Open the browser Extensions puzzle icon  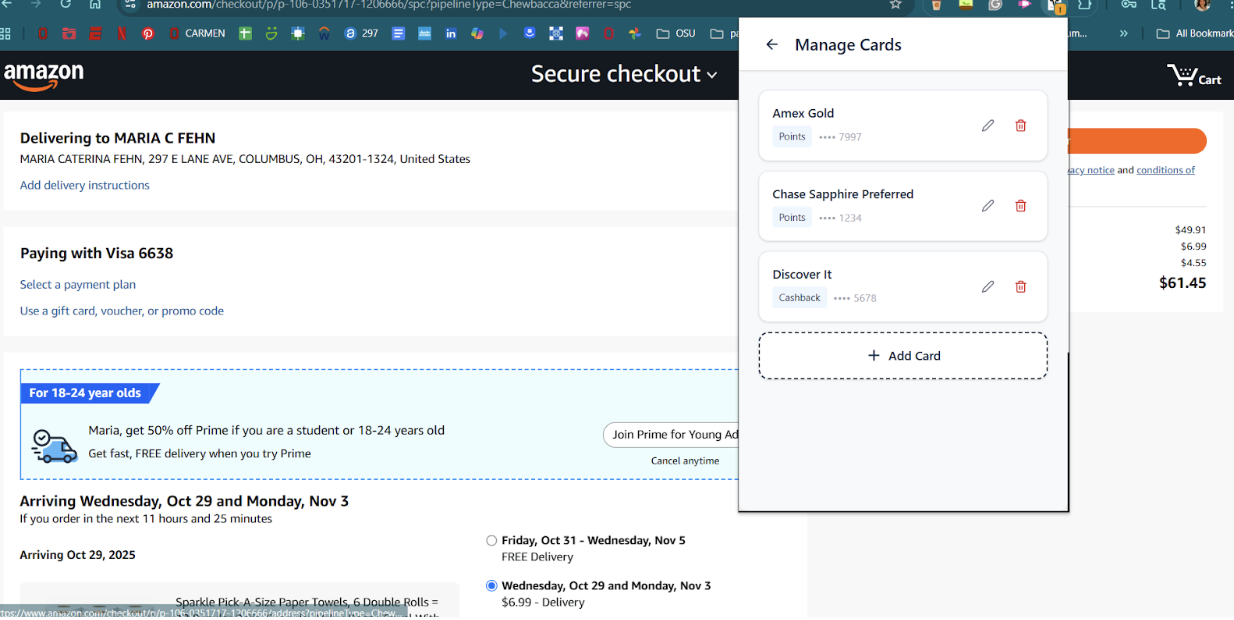[1085, 5]
